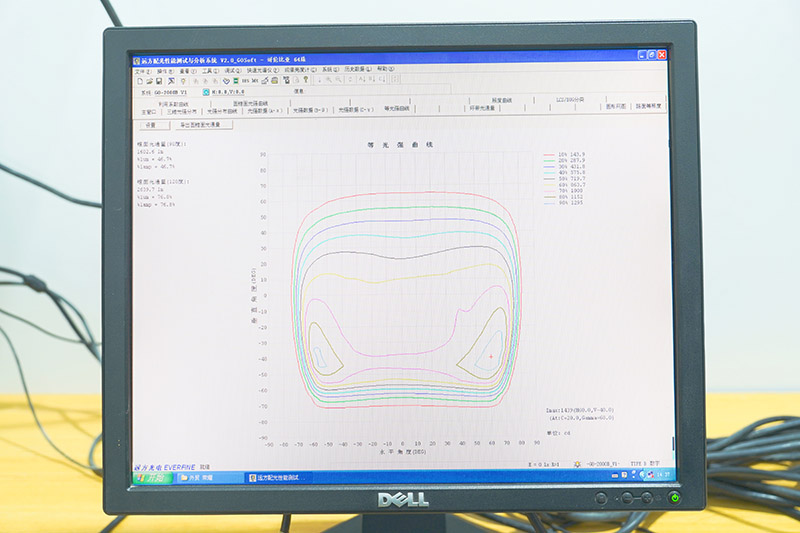Viewport: 800px width, 533px height.
Task: Click the Open file toolbar icon
Action: pos(147,79)
